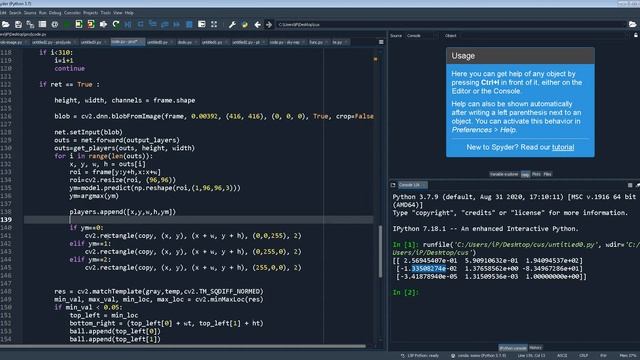Click the back arrow in toolbar
The image size is (640, 360).
click(x=257, y=24)
